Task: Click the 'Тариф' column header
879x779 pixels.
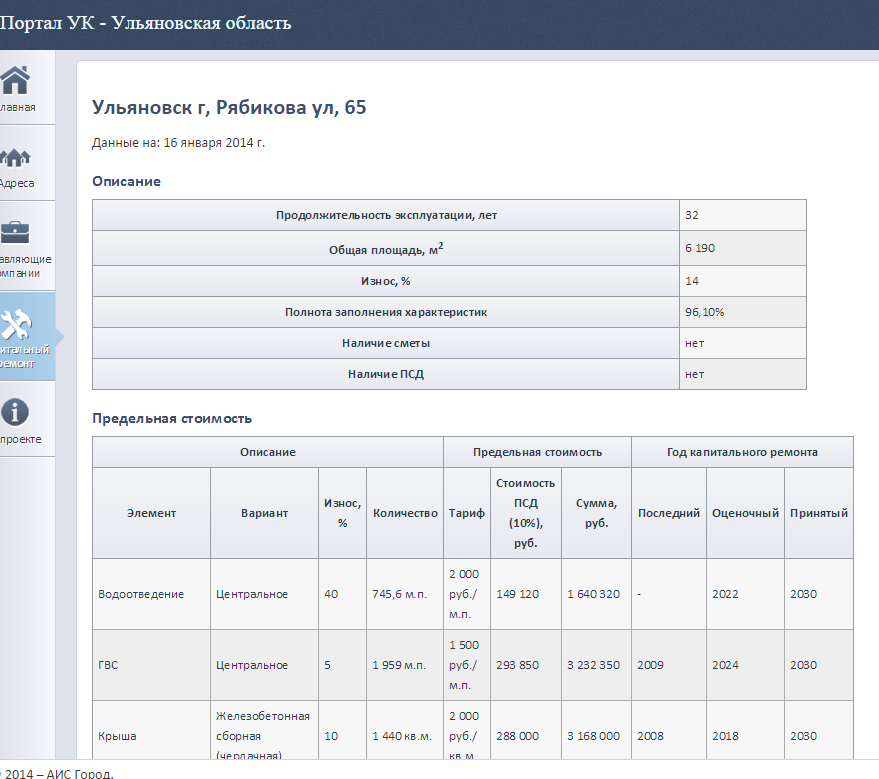Action: pyautogui.click(x=466, y=513)
